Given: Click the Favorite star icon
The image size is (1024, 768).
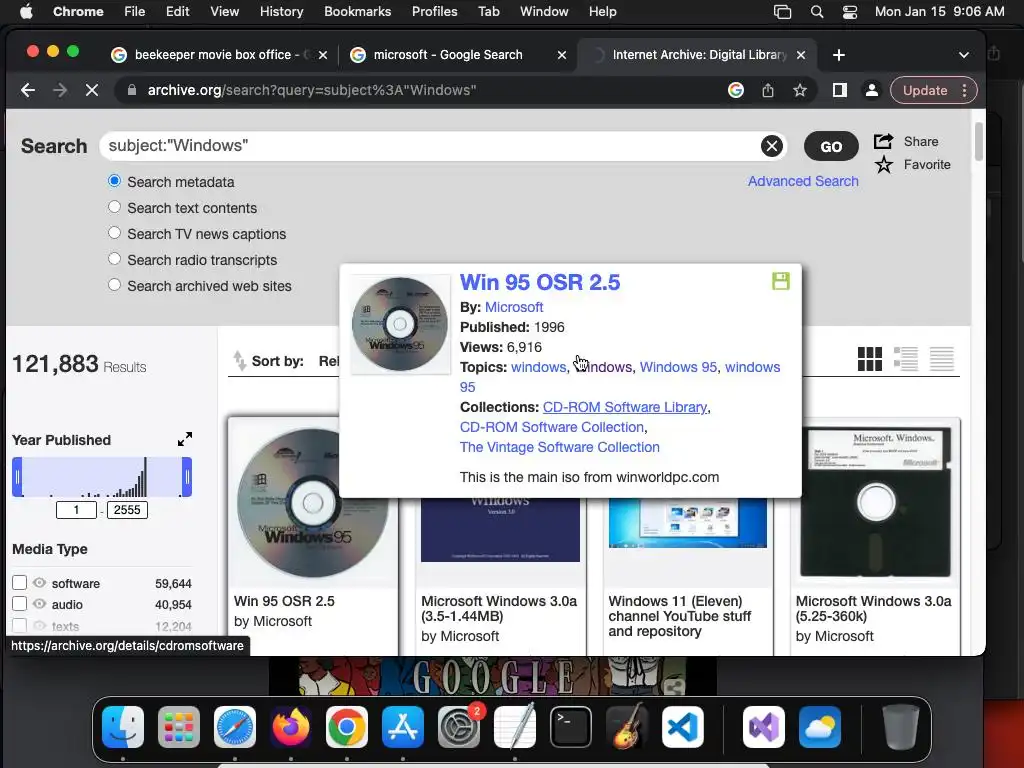Looking at the screenshot, I should 884,165.
